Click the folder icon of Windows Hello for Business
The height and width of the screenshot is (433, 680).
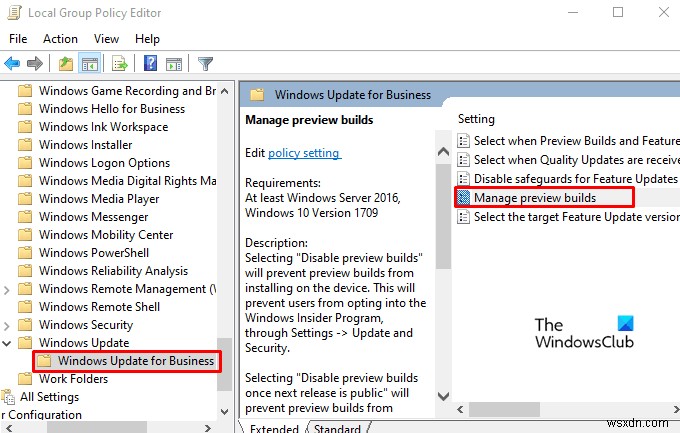[x=25, y=108]
